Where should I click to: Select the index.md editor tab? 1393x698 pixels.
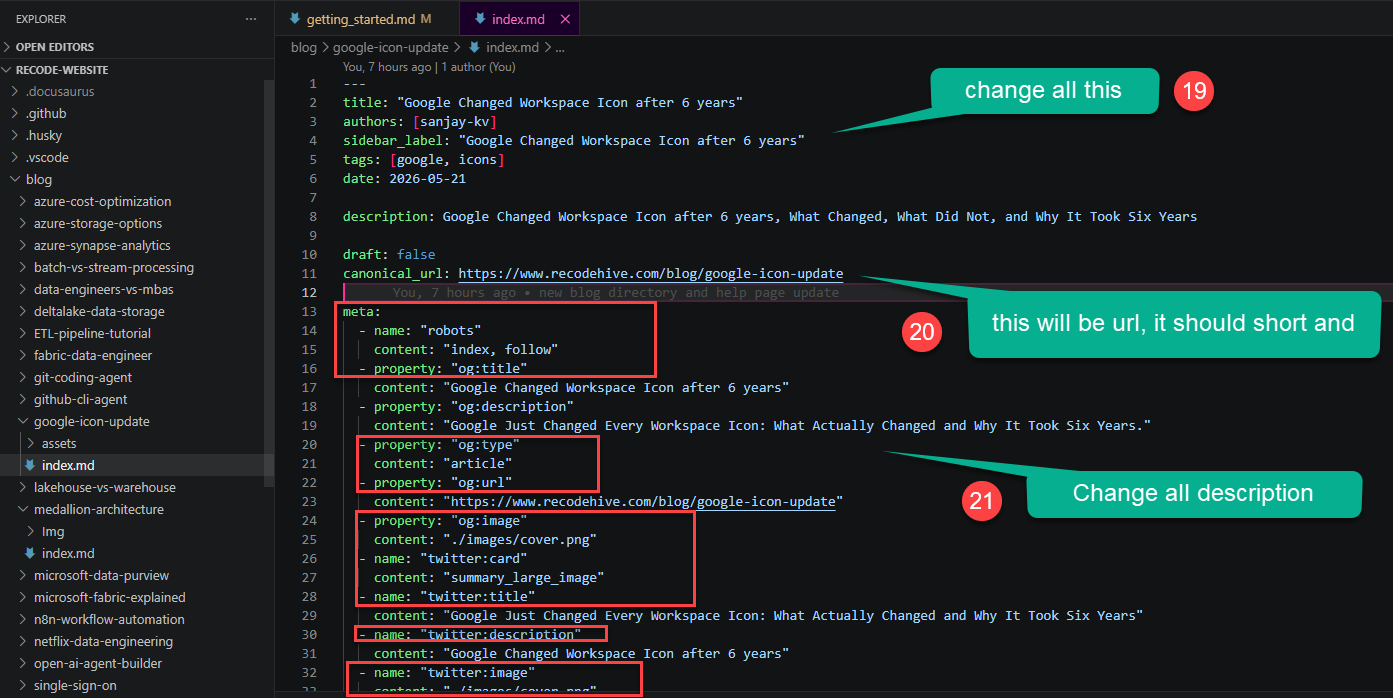pyautogui.click(x=518, y=19)
